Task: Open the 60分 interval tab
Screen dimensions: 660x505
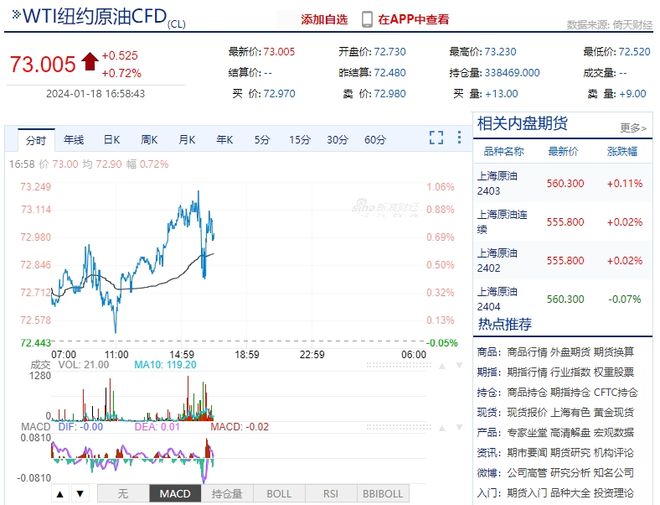Action: coord(375,140)
